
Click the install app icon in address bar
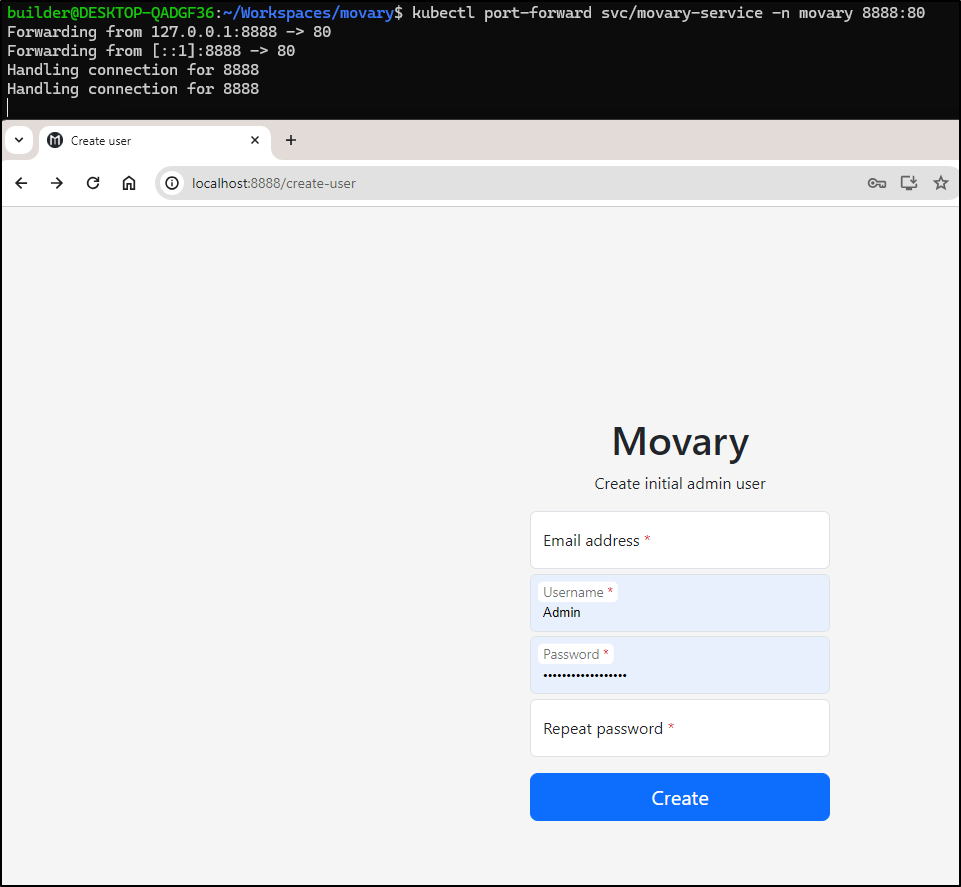click(909, 183)
